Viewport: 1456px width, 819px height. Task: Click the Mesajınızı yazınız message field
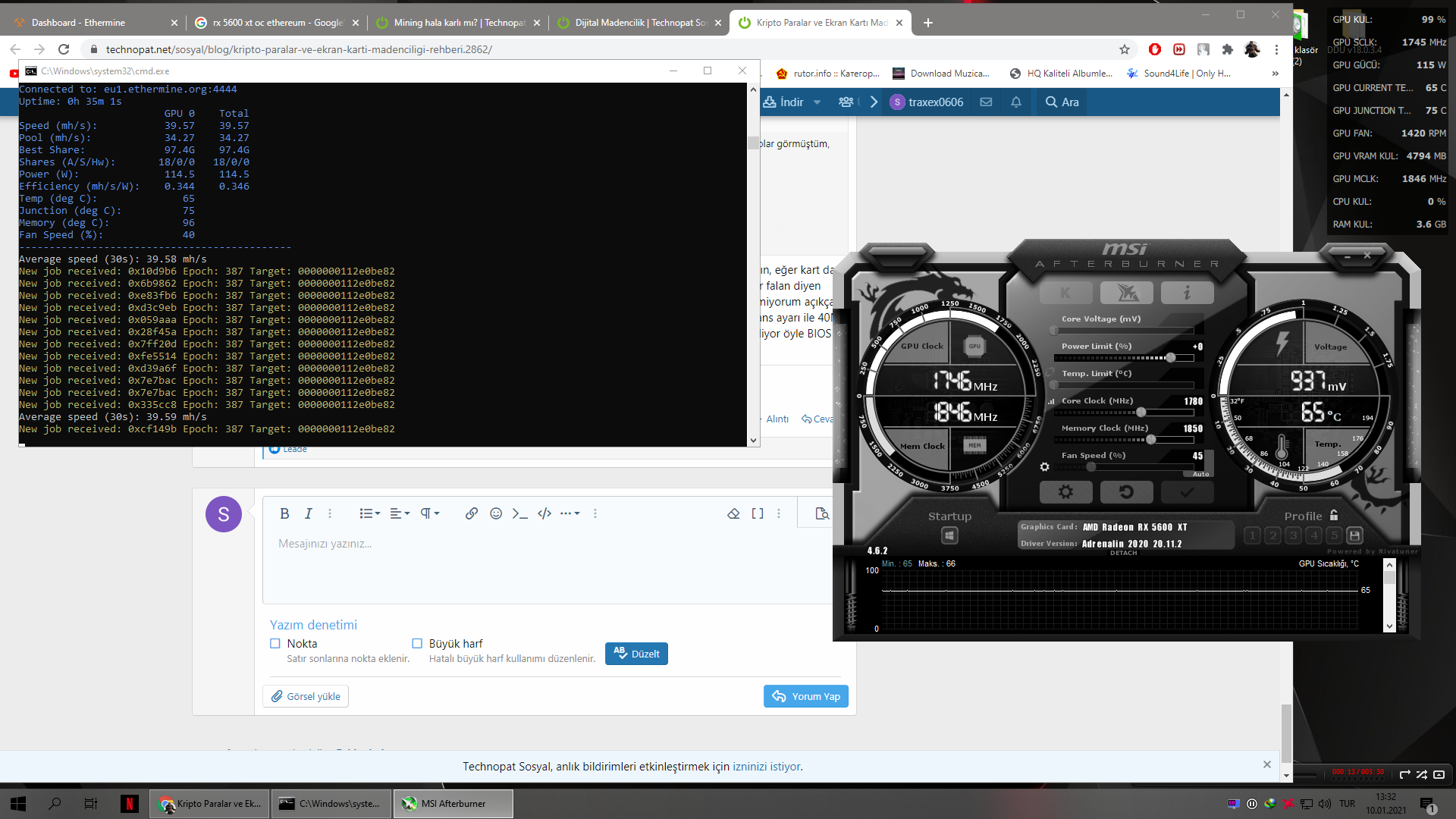click(546, 561)
